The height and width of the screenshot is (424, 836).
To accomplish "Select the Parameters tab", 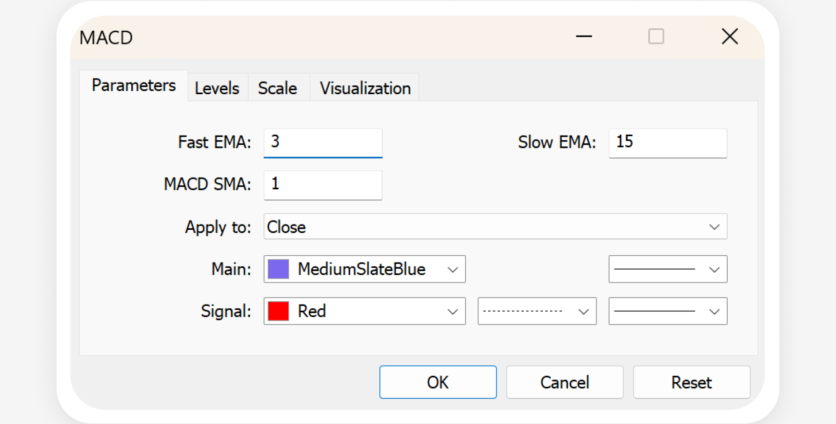I will pyautogui.click(x=133, y=86).
